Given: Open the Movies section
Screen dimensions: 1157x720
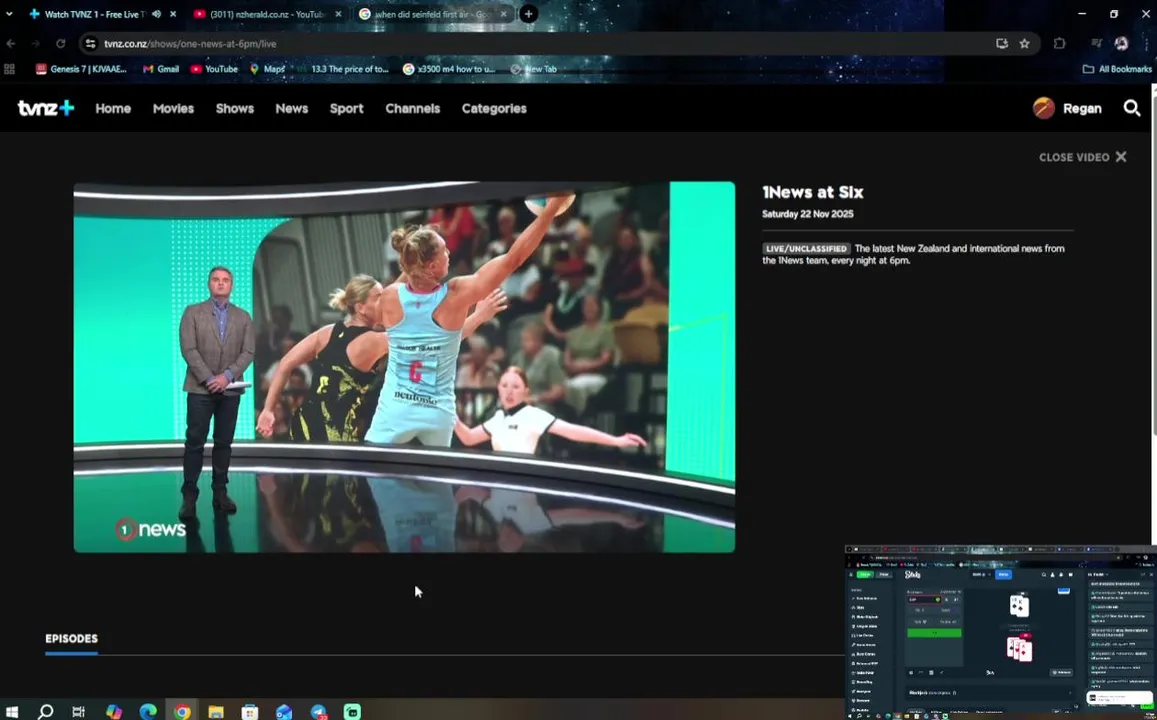Looking at the screenshot, I should [x=173, y=108].
